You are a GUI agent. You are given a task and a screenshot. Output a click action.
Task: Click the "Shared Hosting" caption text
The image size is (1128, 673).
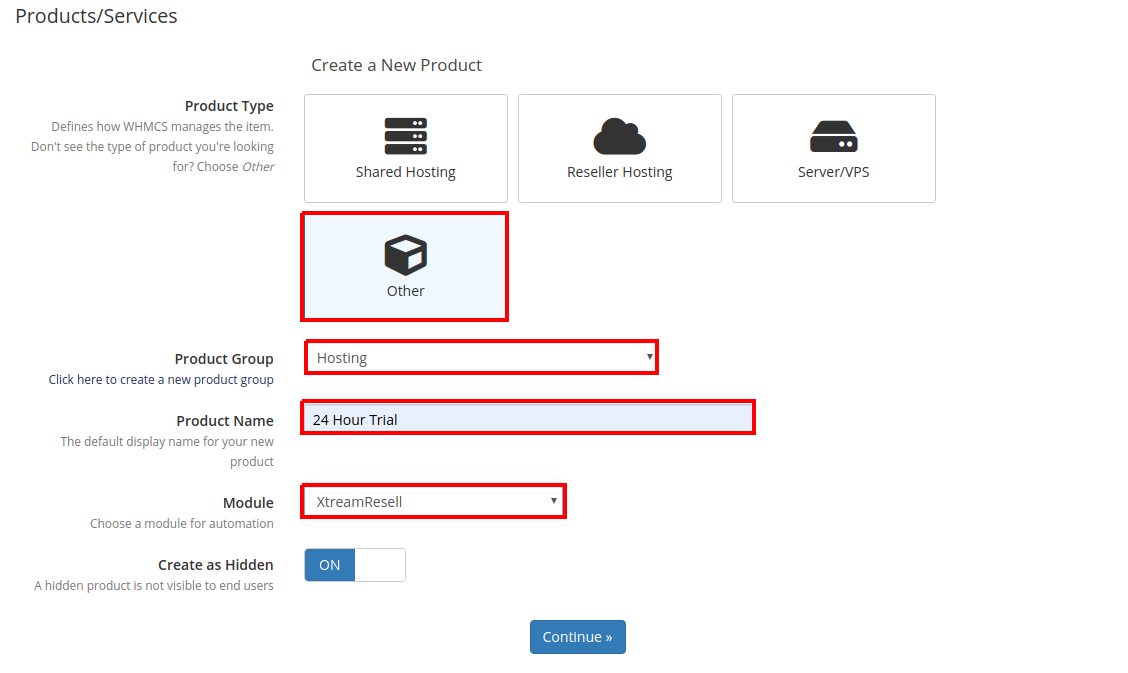coord(405,172)
